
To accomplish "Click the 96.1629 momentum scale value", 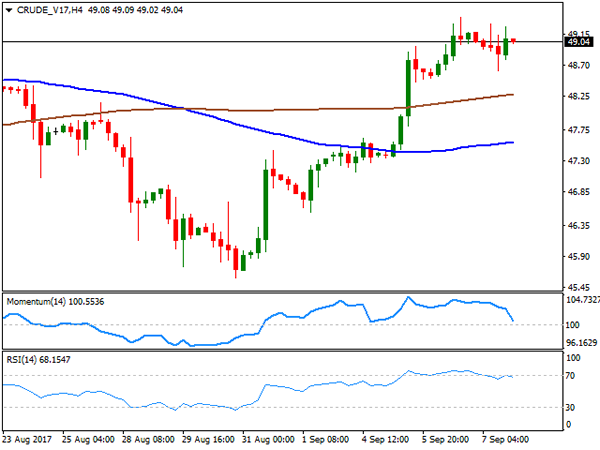I will (582, 343).
